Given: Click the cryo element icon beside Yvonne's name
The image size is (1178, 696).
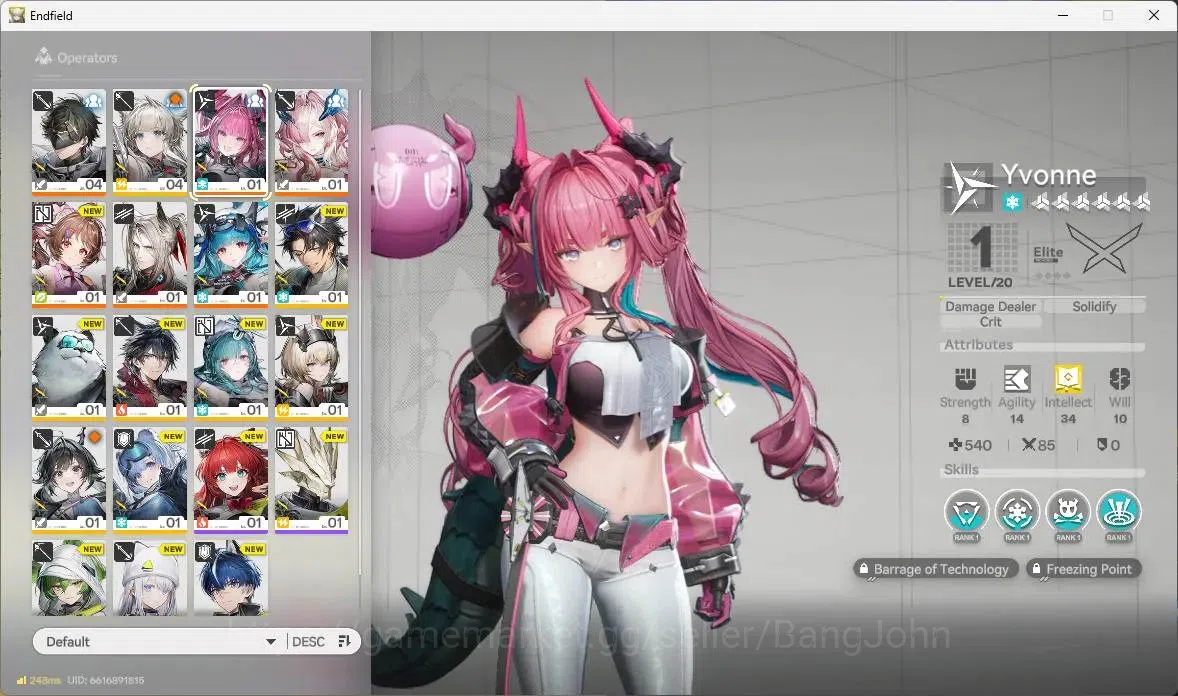Looking at the screenshot, I should click(1013, 201).
